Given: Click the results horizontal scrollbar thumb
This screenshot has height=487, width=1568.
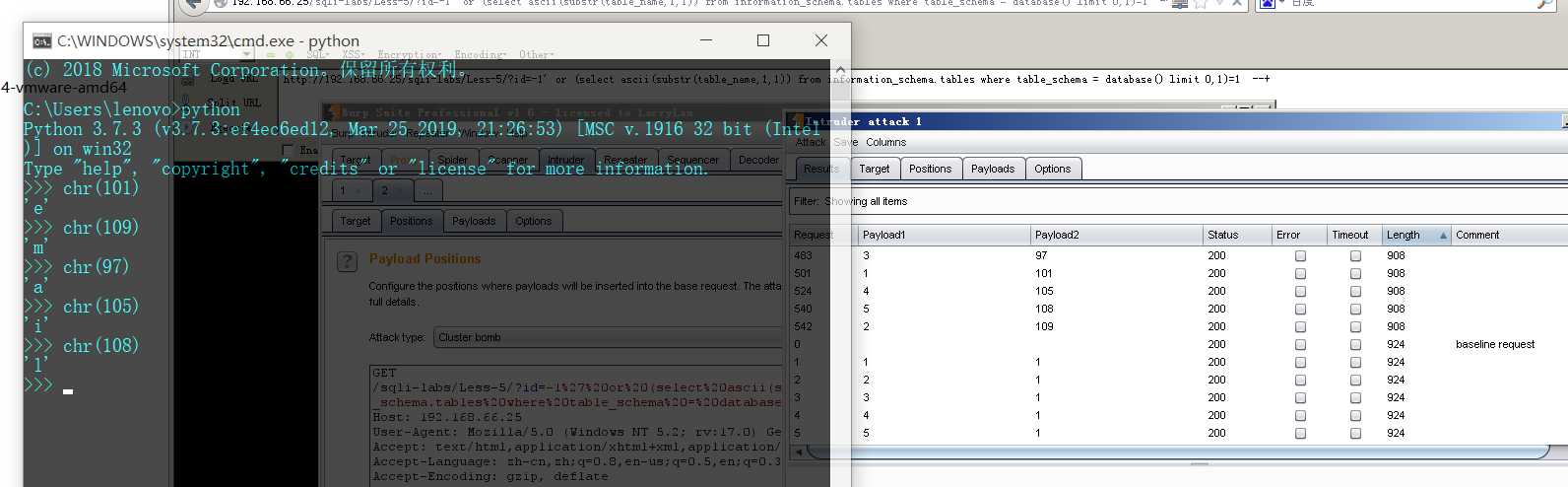Looking at the screenshot, I should [1177, 452].
